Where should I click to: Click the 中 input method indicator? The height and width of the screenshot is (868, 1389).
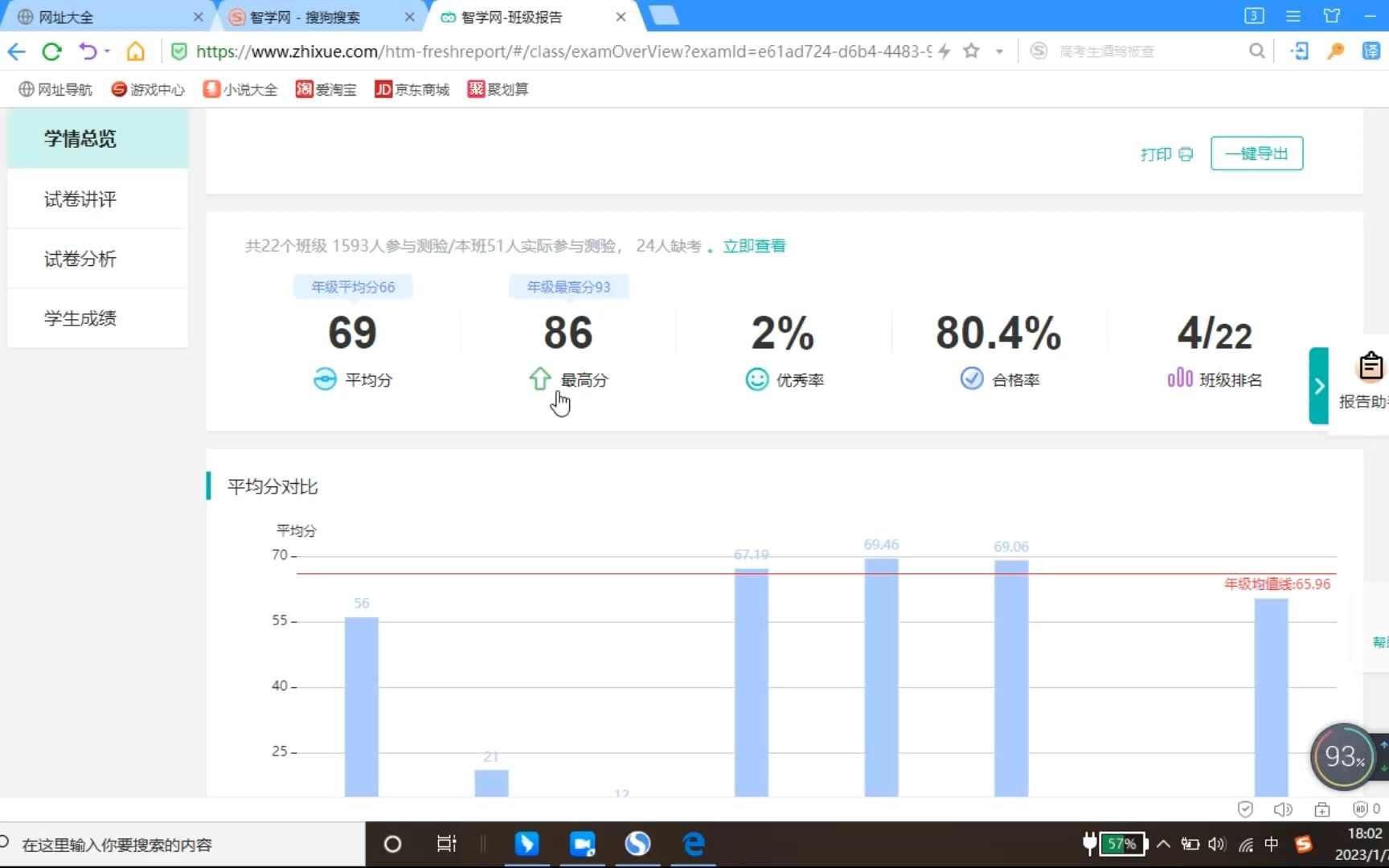pos(1272,844)
